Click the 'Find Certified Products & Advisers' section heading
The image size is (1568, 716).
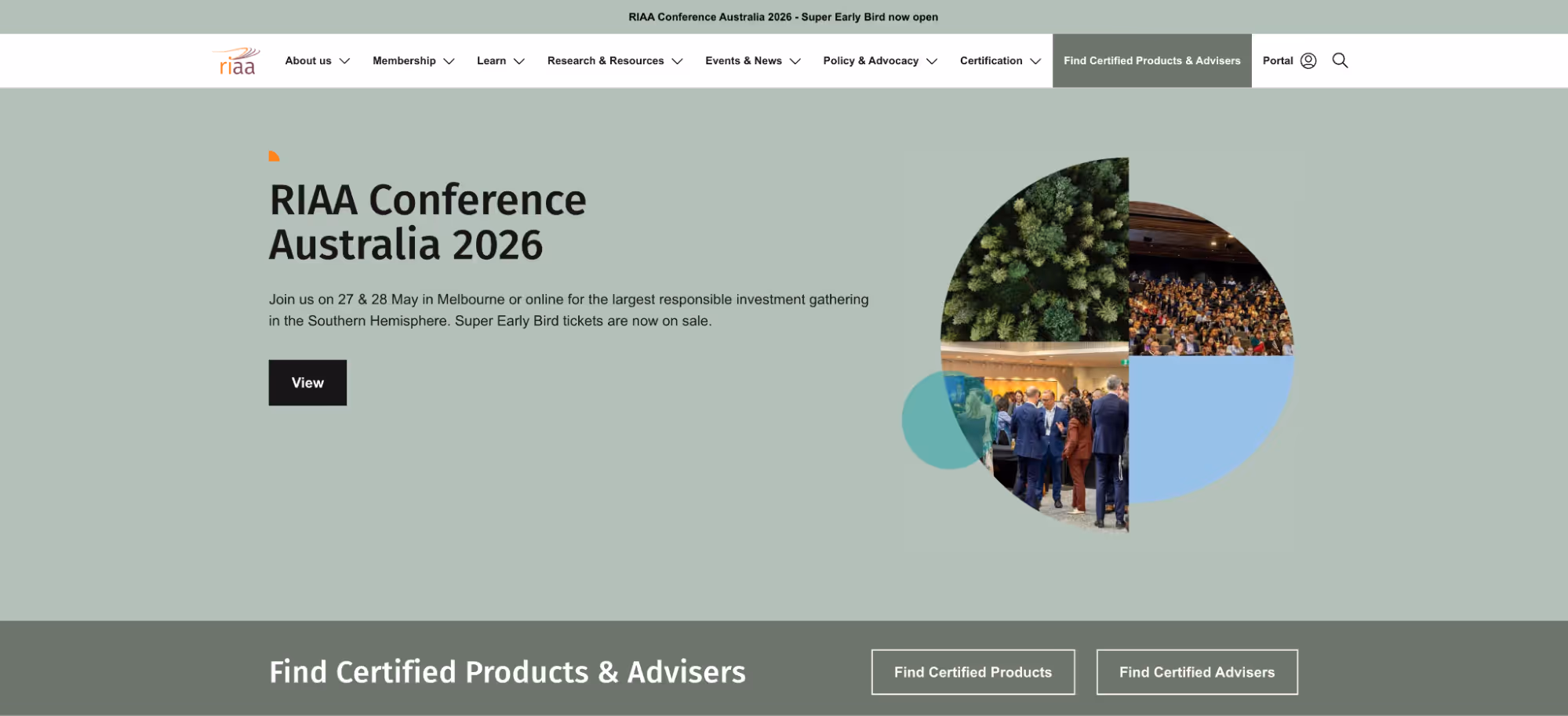pos(508,672)
